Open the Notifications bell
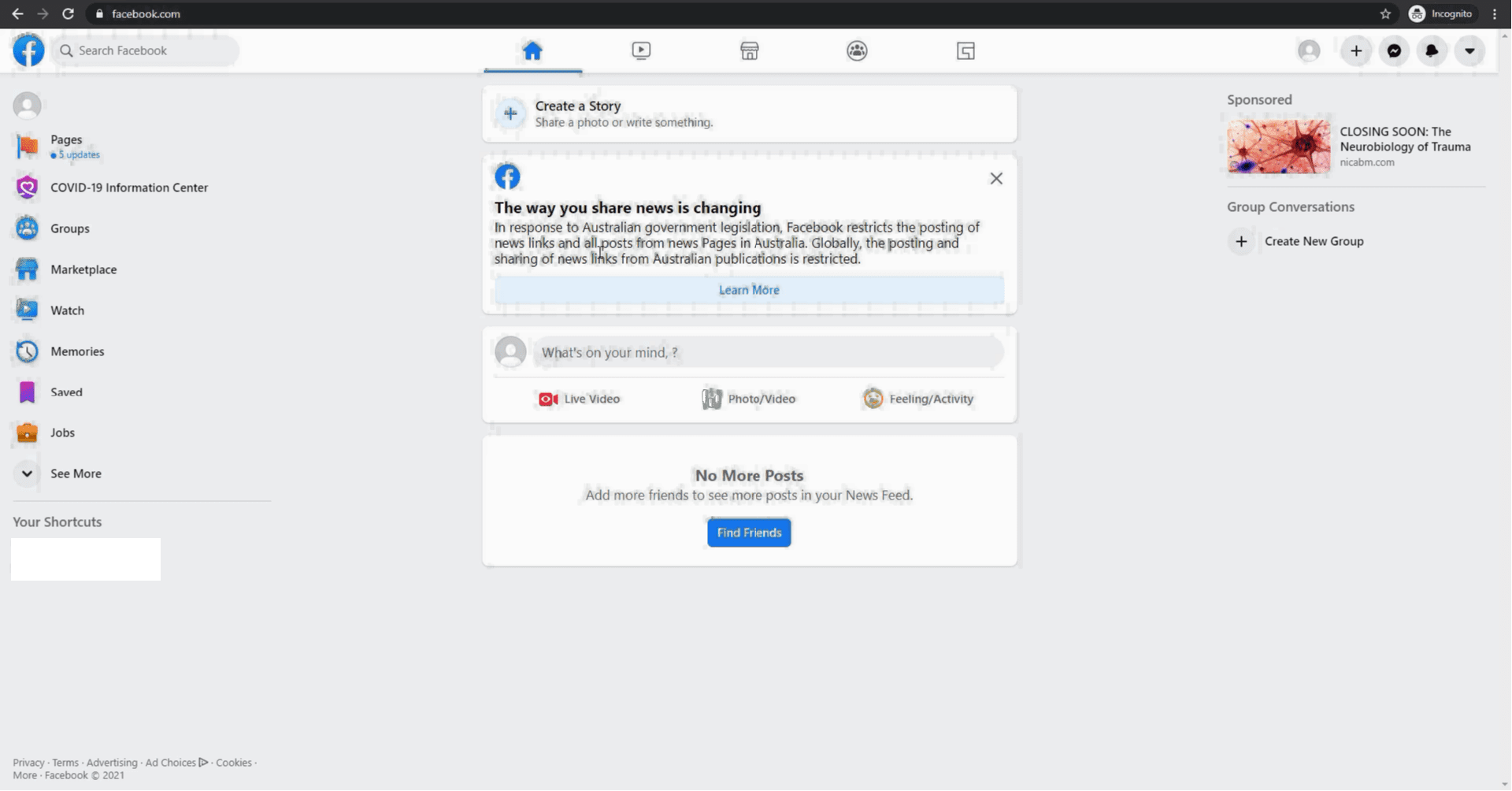Viewport: 1512px width, 791px height. (x=1432, y=50)
